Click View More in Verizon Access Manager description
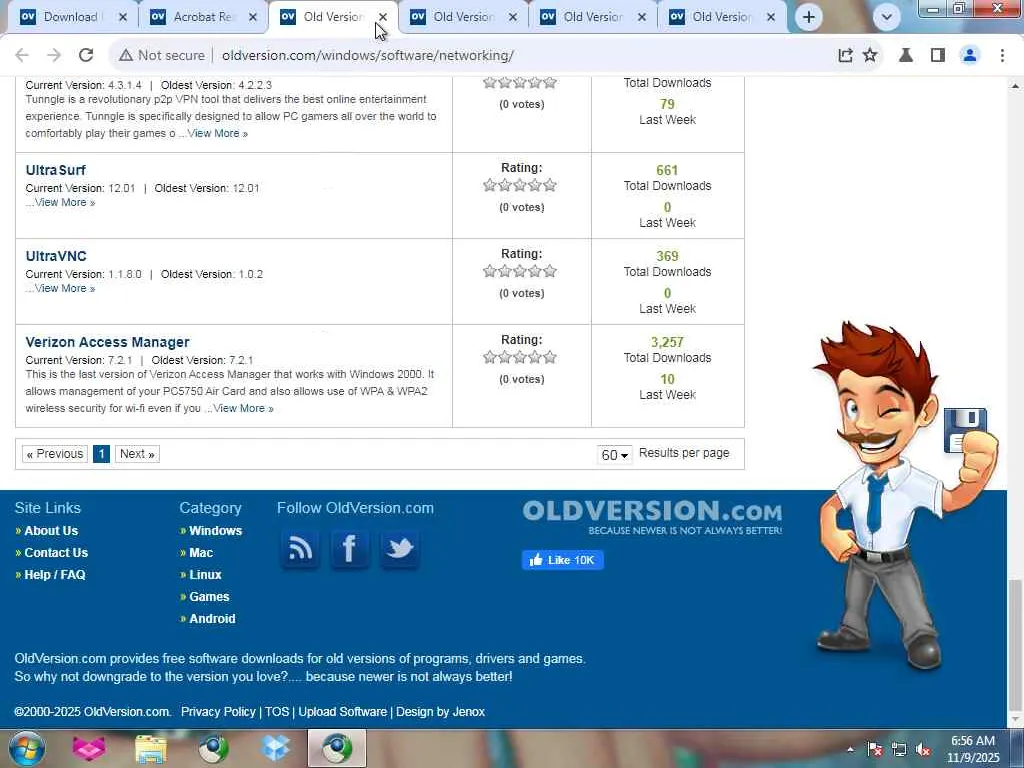 click(x=243, y=408)
